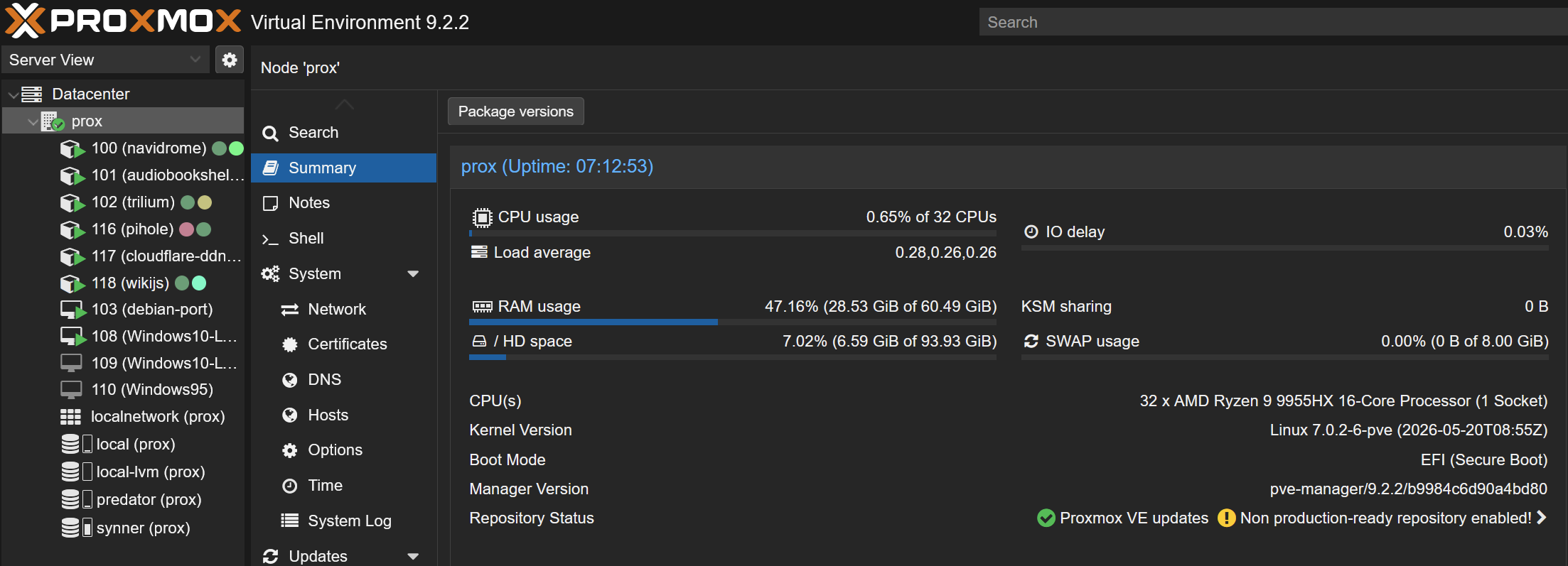The width and height of the screenshot is (1568, 566).
Task: Click the Shell terminal prompt icon
Action: (270, 239)
